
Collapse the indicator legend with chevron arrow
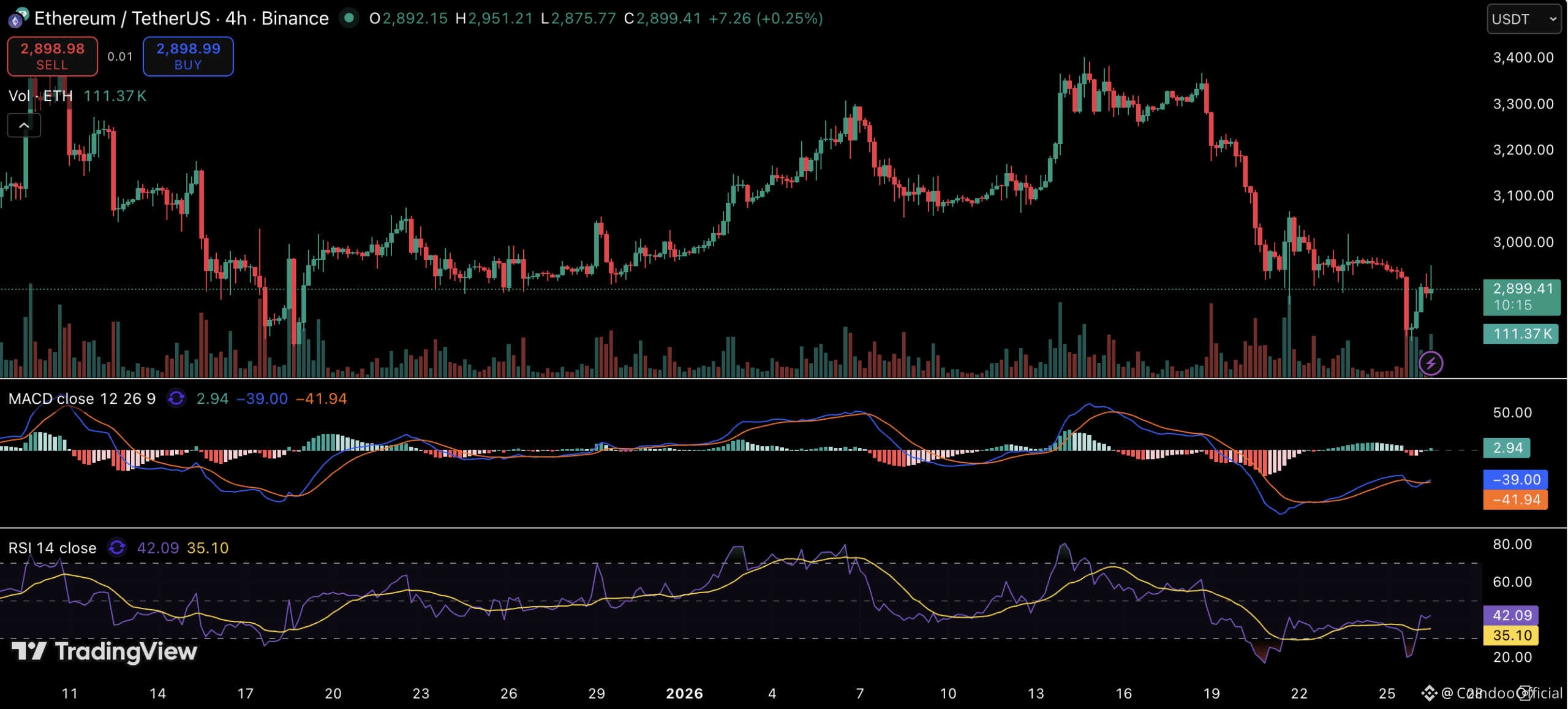click(24, 126)
